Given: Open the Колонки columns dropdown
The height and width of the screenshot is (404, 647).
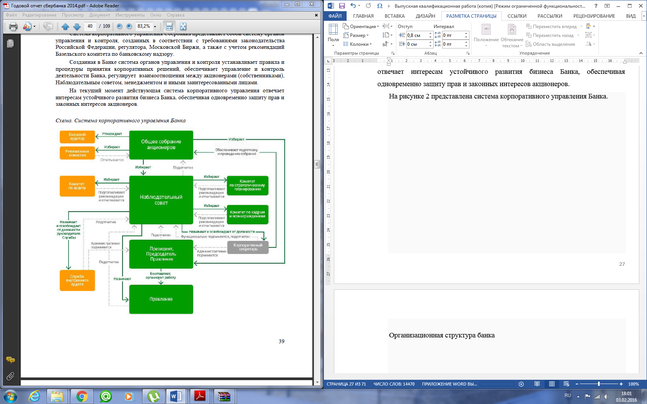Looking at the screenshot, I should [360, 44].
